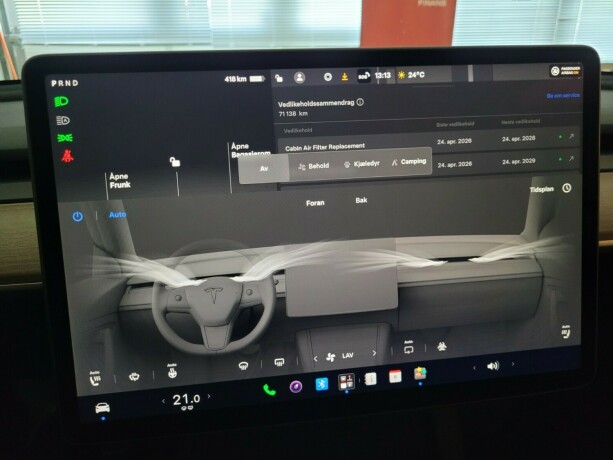The width and height of the screenshot is (613, 460).
Task: Select the Av climate keep mode
Action: 264,168
